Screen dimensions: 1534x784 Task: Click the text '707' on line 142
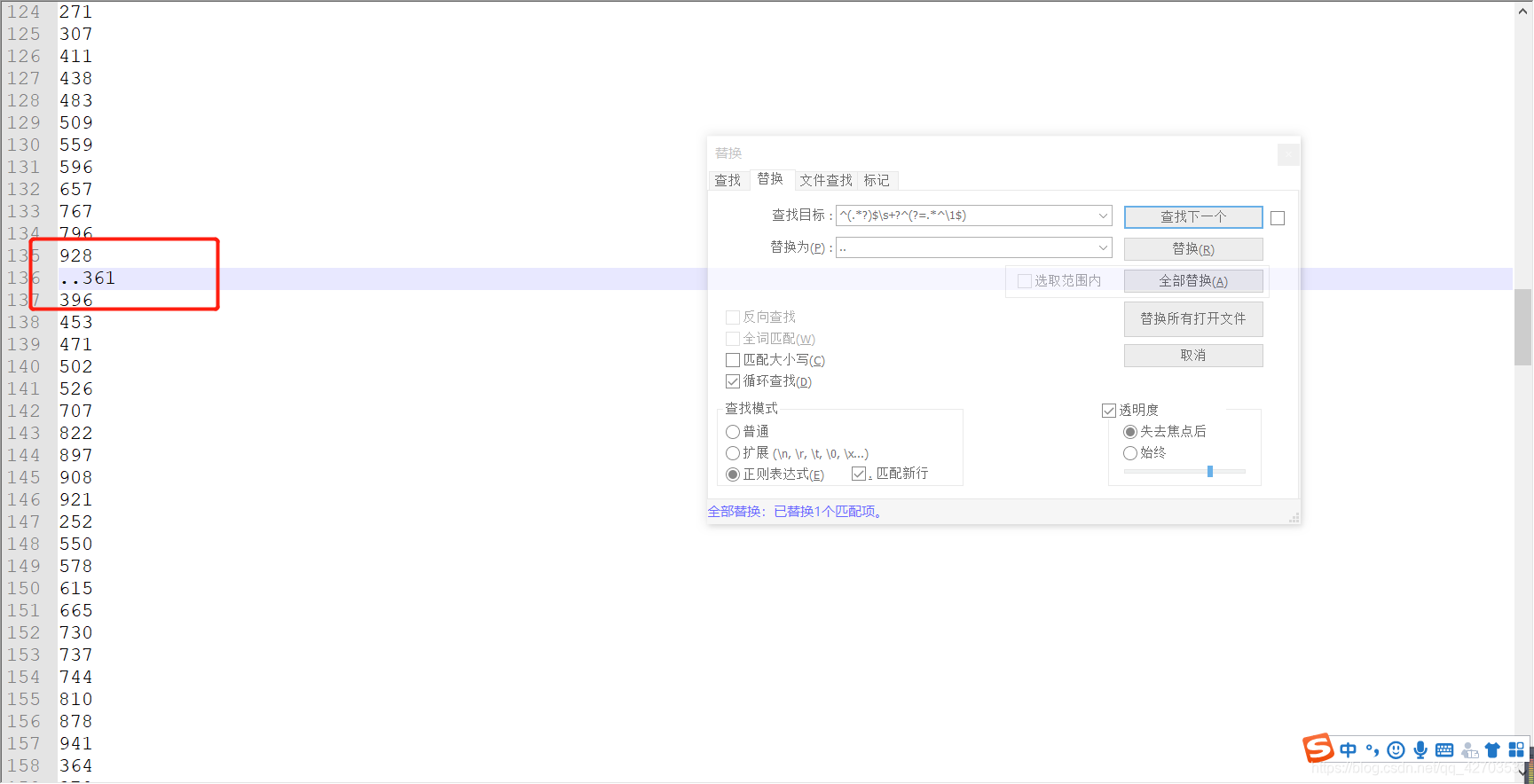(76, 412)
